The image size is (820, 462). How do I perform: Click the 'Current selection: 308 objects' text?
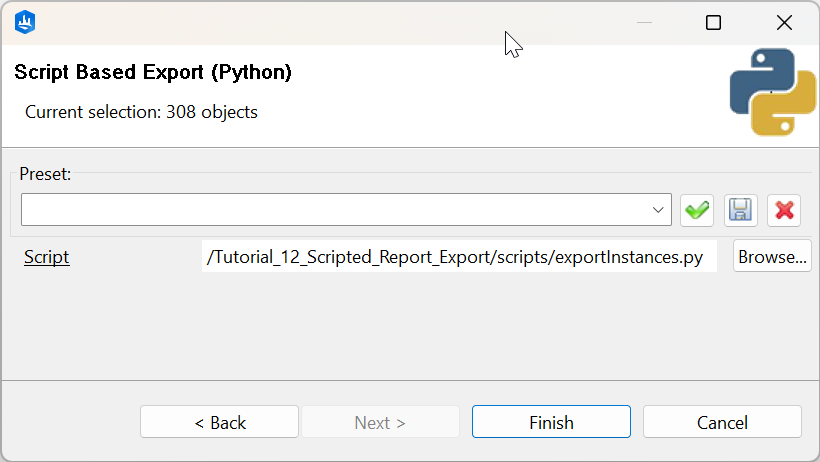(x=141, y=112)
